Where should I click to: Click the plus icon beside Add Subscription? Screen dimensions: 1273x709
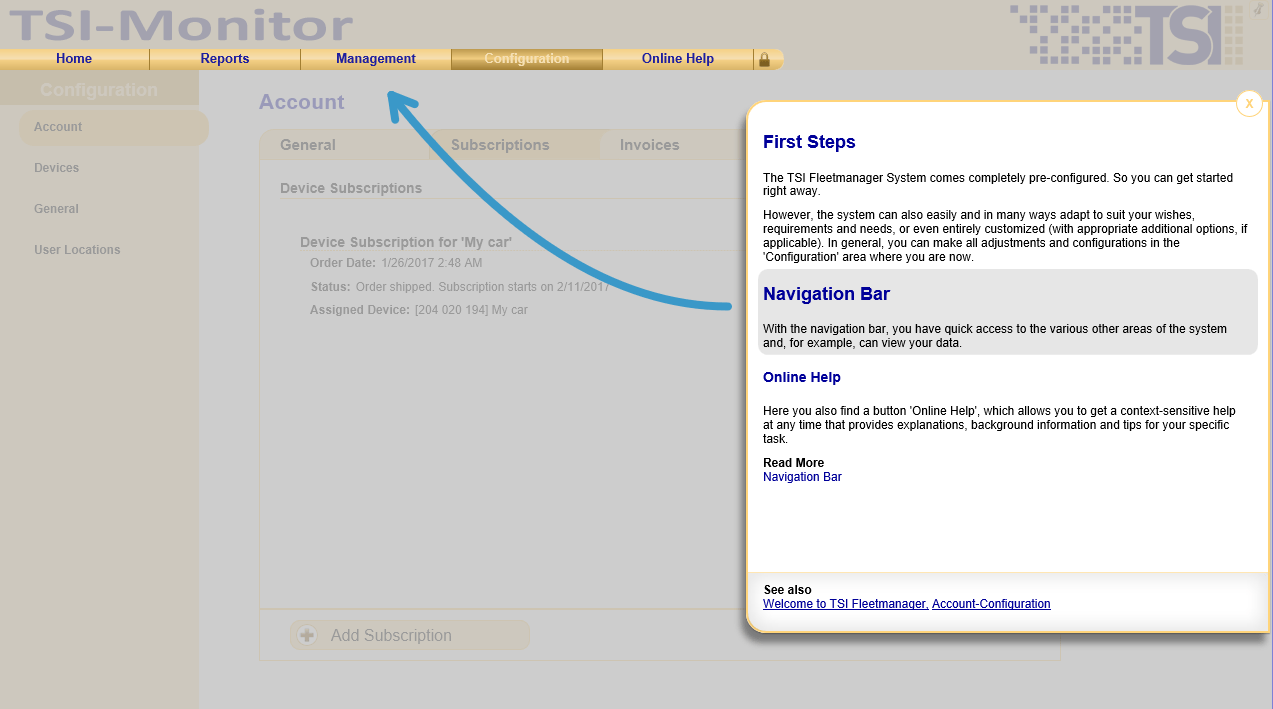(x=308, y=635)
